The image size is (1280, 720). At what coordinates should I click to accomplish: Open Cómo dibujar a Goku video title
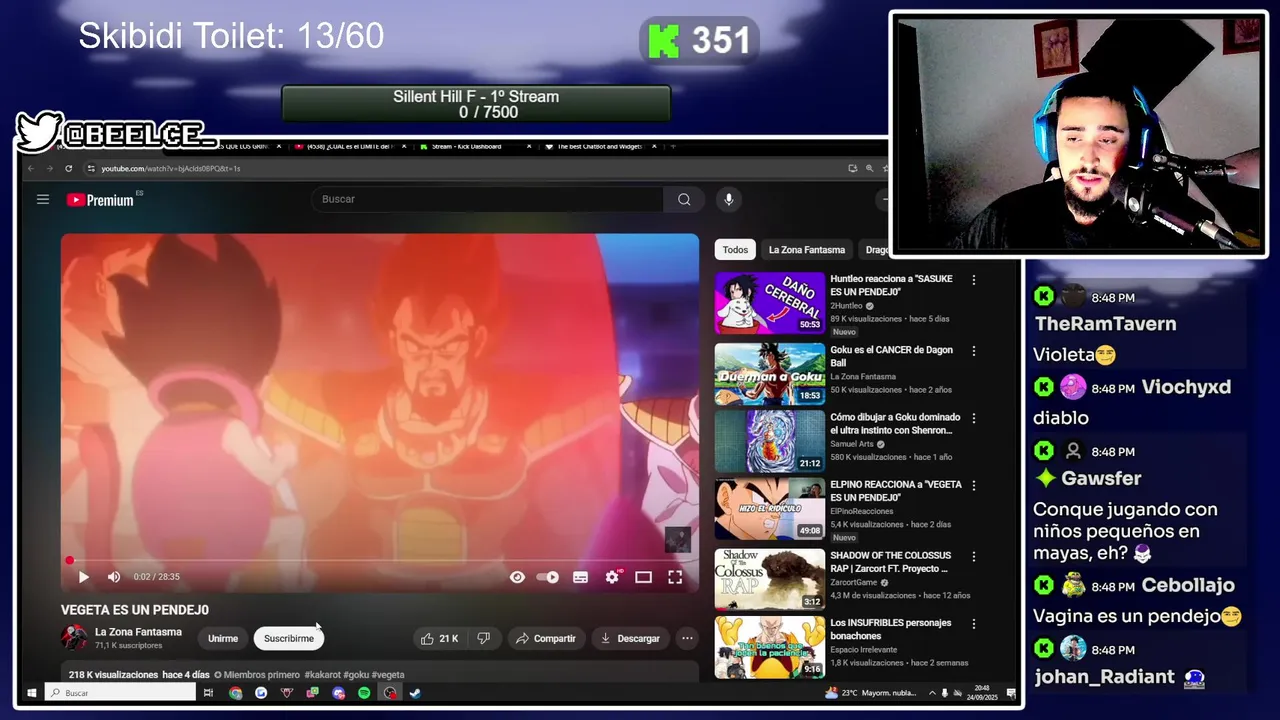(895, 424)
